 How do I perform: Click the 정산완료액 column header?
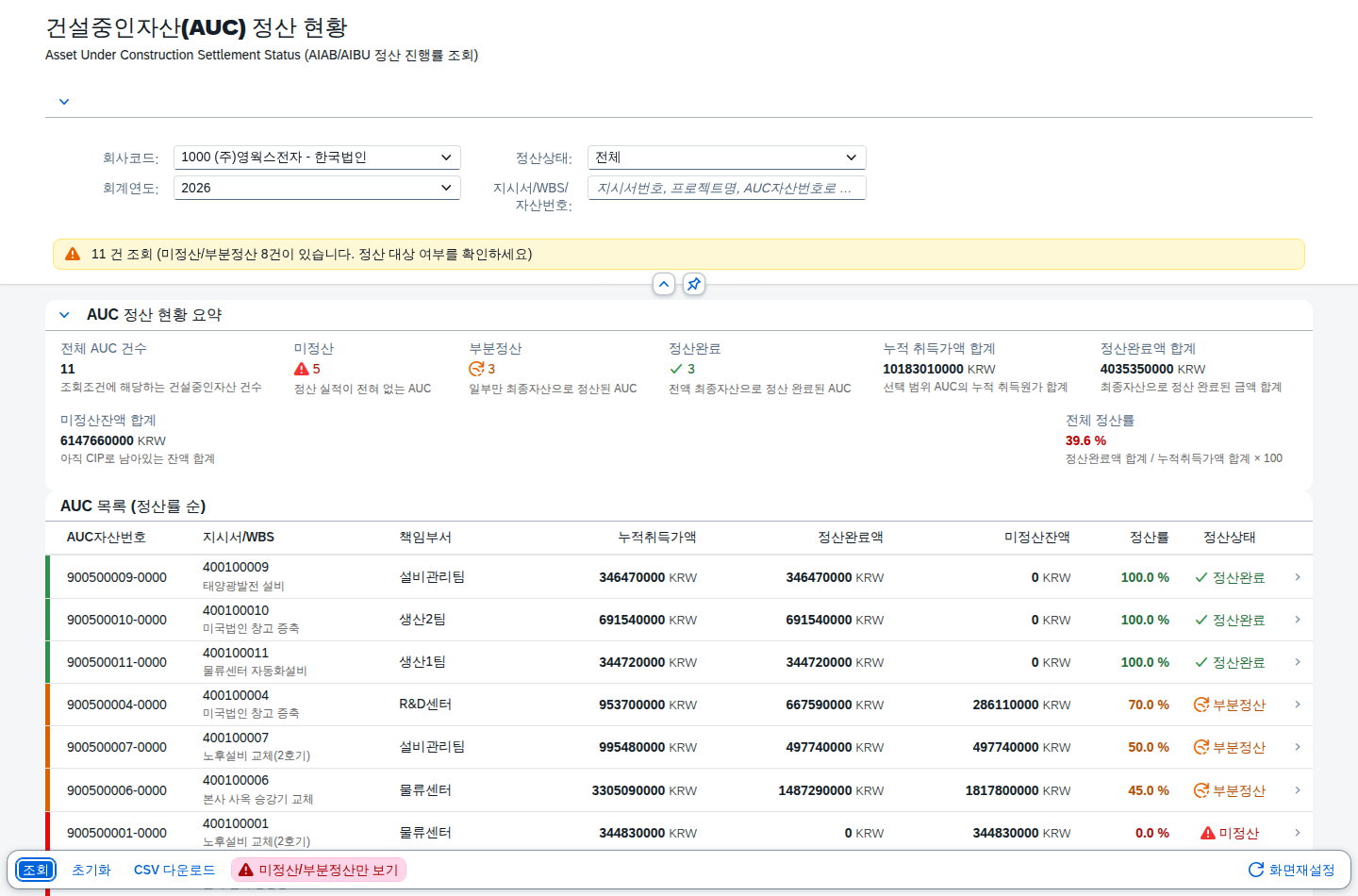coord(851,538)
